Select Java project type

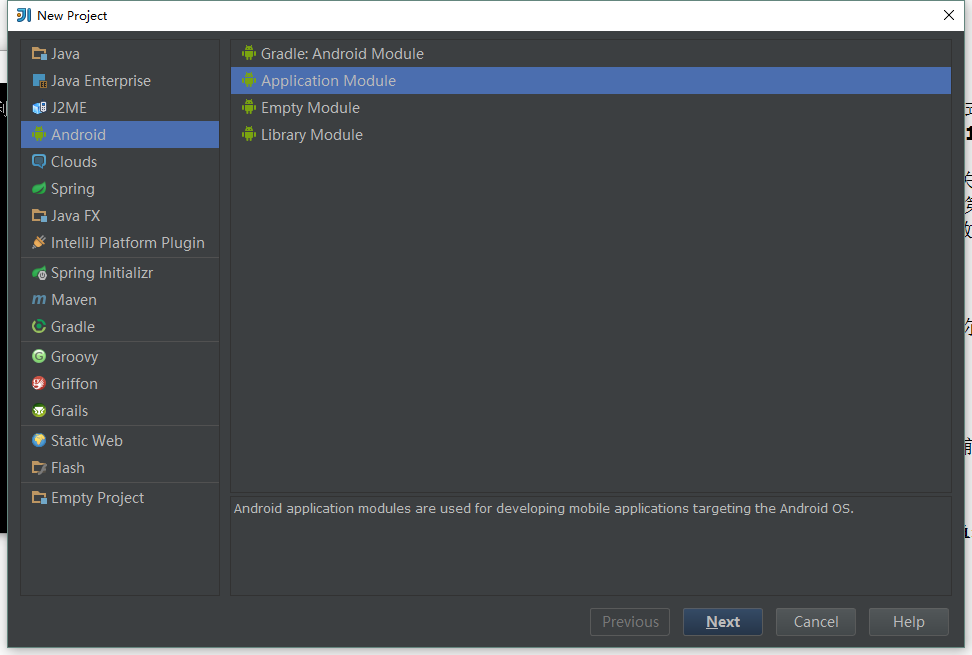pos(120,54)
